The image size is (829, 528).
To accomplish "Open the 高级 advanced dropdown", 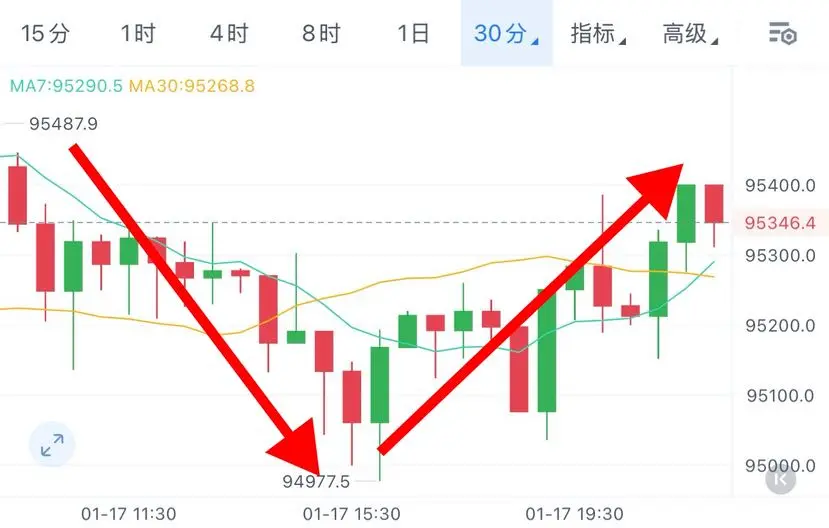I will click(690, 33).
